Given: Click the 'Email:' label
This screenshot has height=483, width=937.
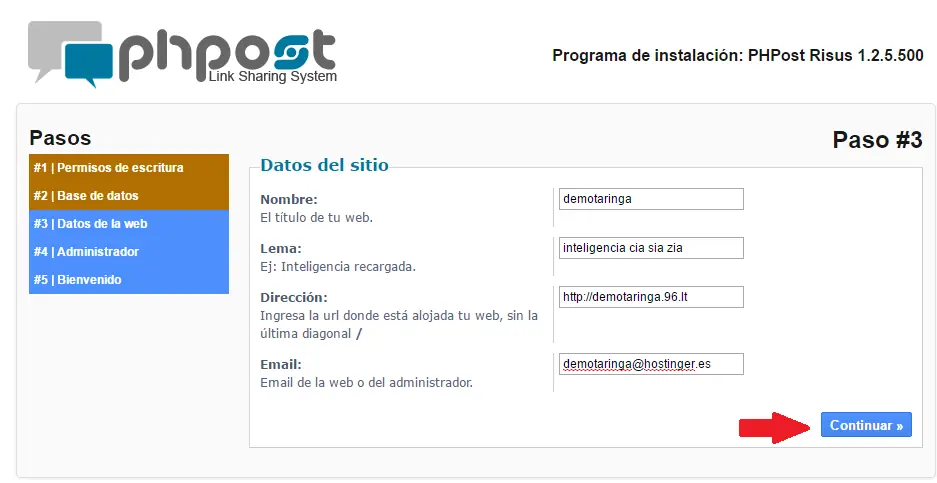Looking at the screenshot, I should pos(281,365).
